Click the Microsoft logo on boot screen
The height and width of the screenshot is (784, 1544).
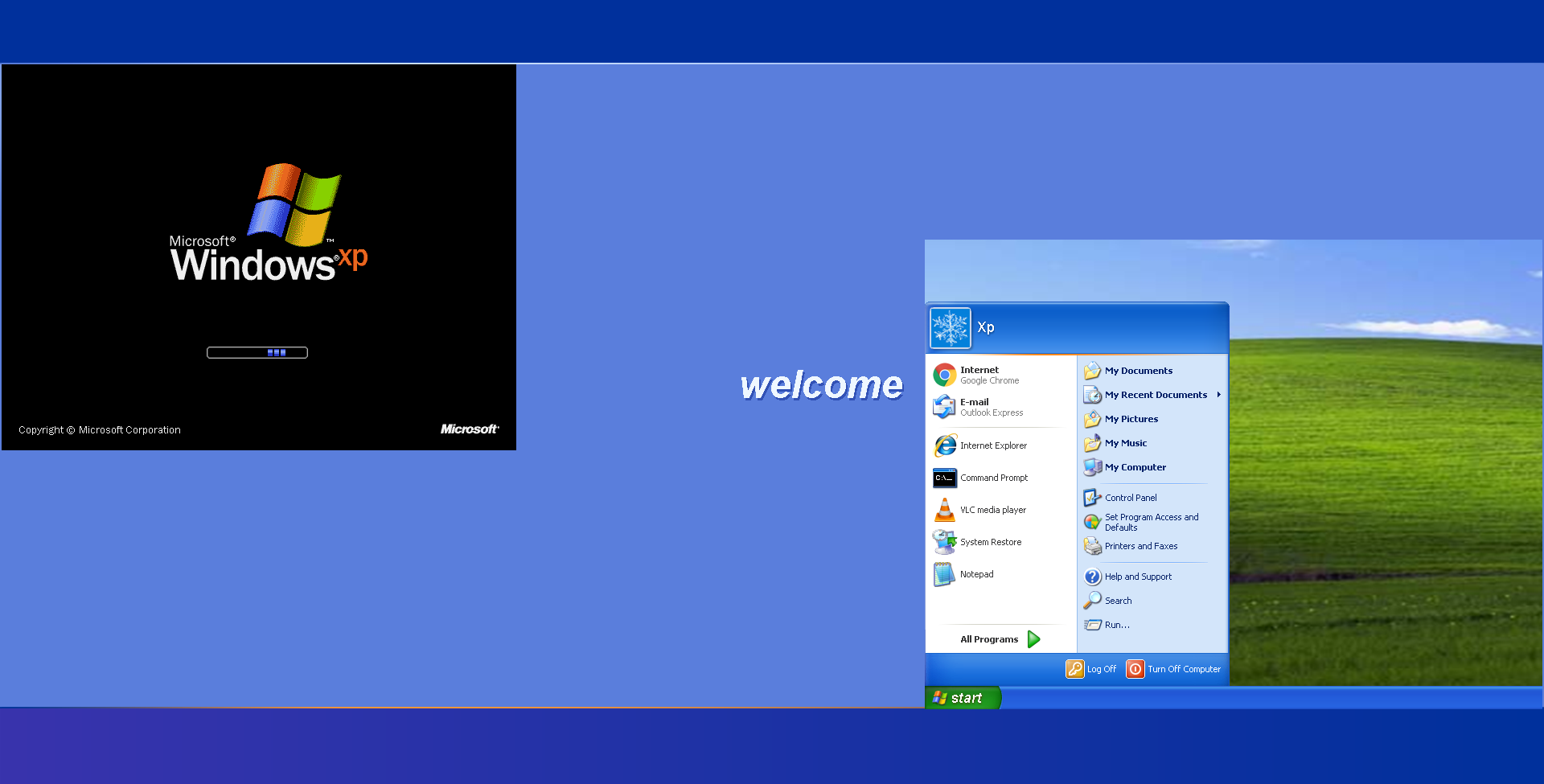[470, 429]
